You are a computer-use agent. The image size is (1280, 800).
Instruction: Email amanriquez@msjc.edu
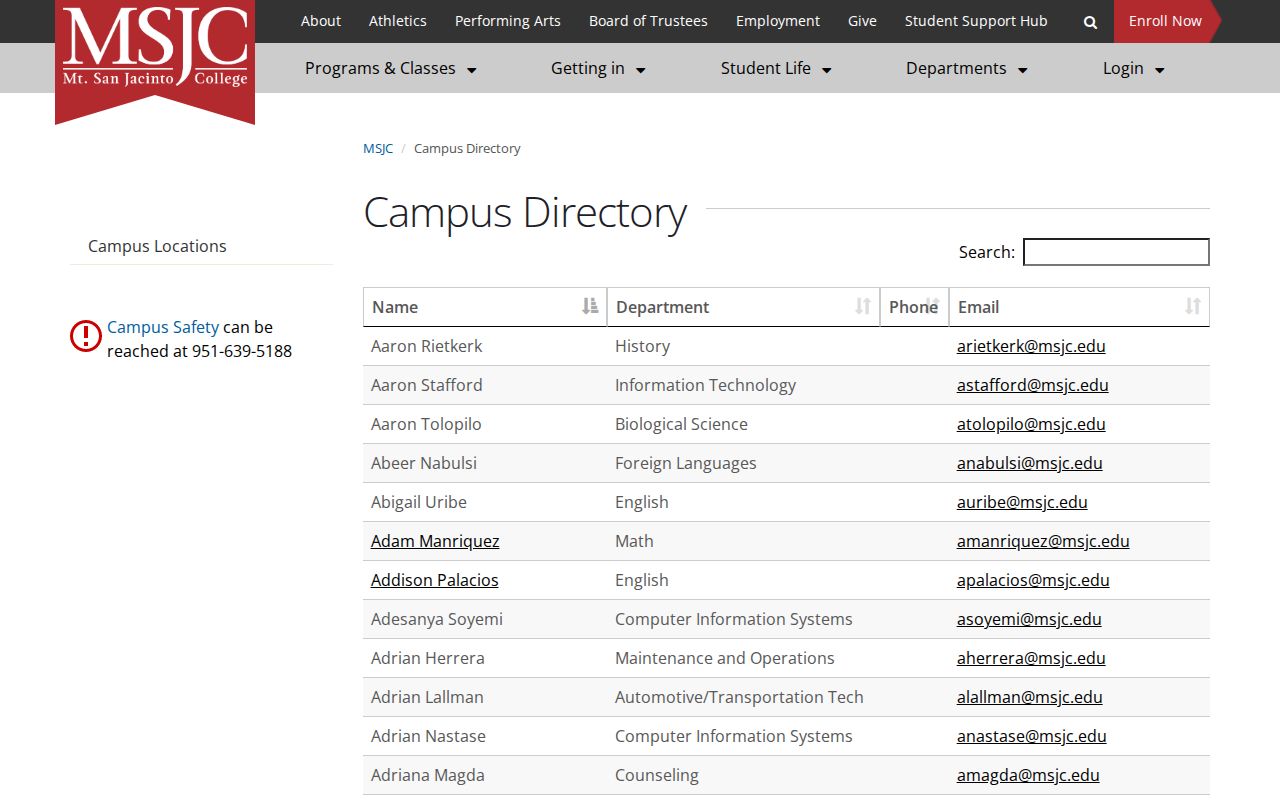click(x=1043, y=541)
